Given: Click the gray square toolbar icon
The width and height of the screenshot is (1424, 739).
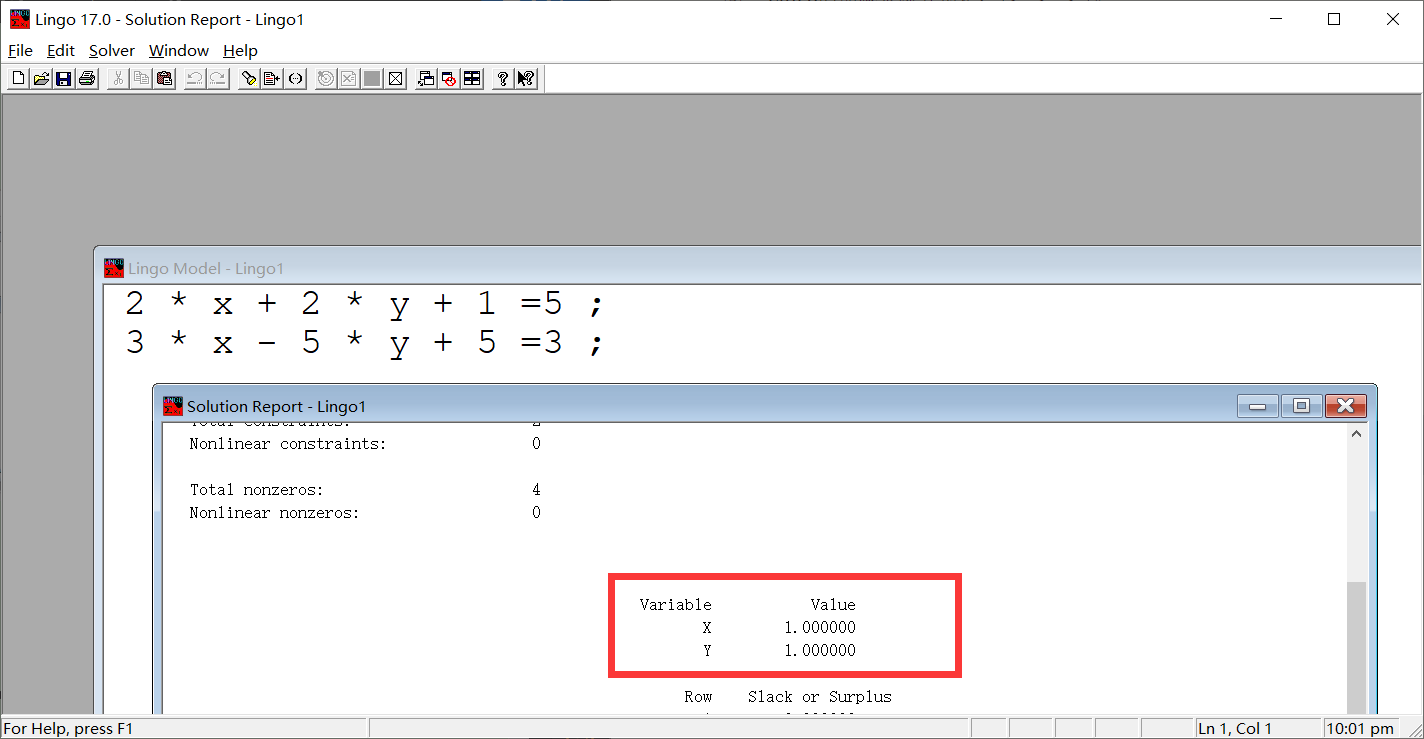Looking at the screenshot, I should click(372, 79).
